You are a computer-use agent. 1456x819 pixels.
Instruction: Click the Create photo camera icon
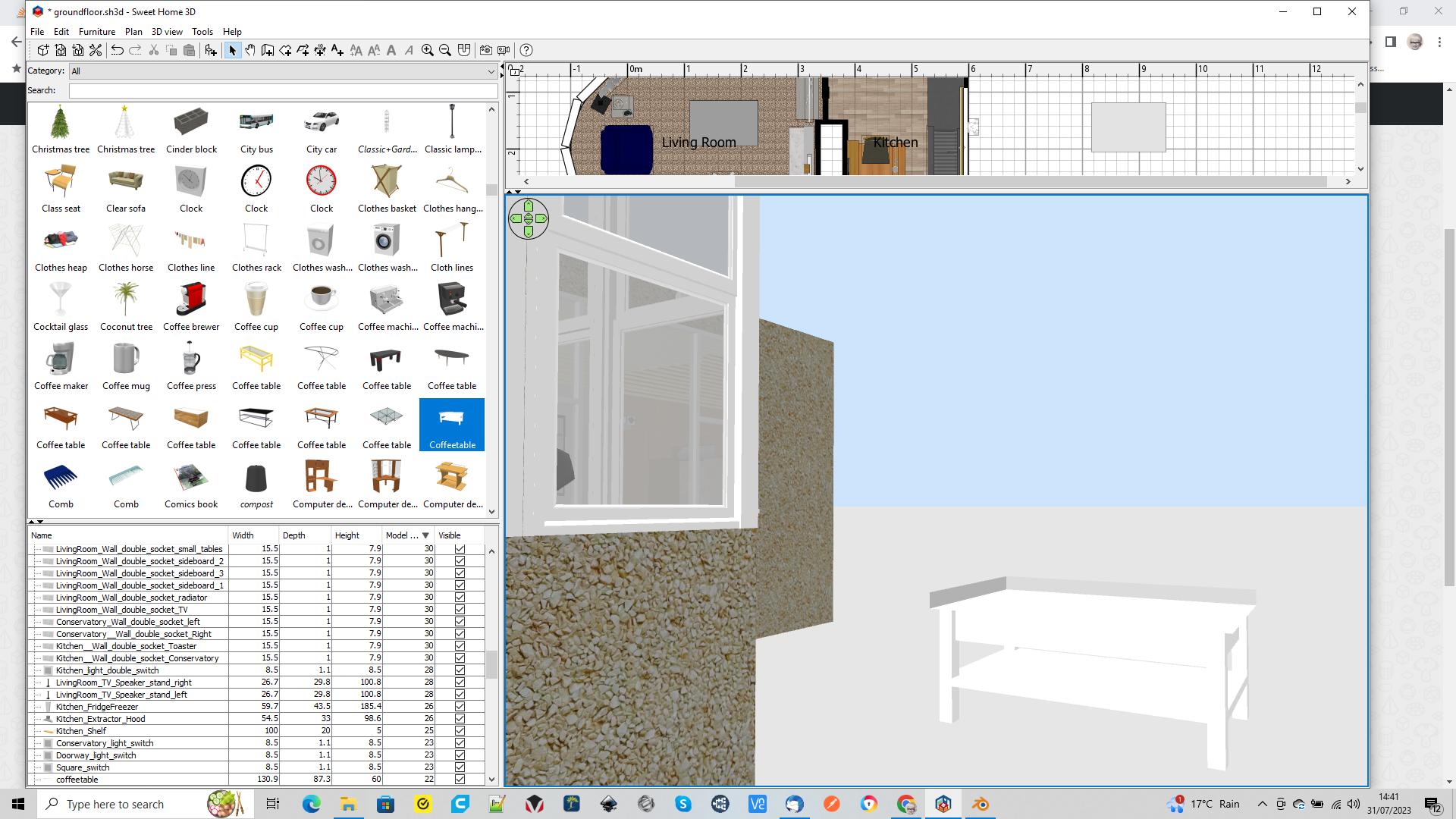(486, 50)
